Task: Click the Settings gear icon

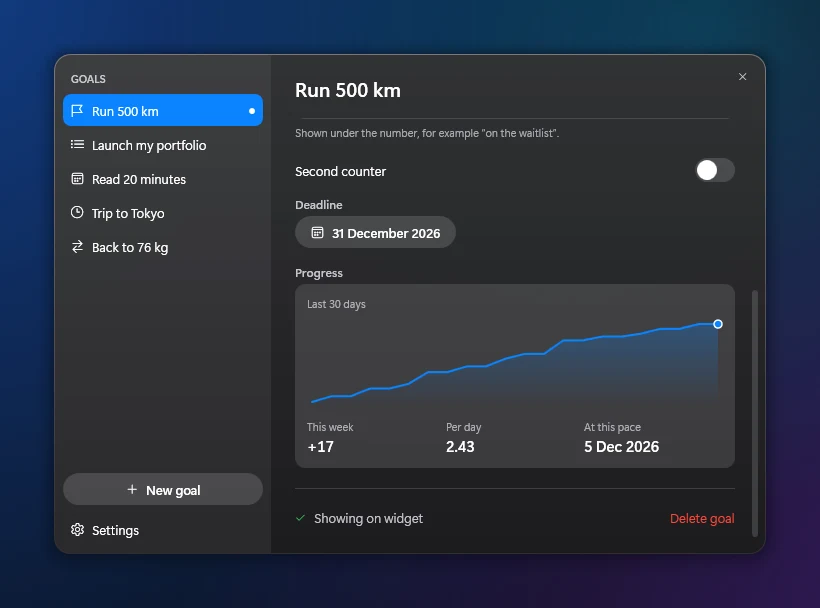Action: coord(77,530)
